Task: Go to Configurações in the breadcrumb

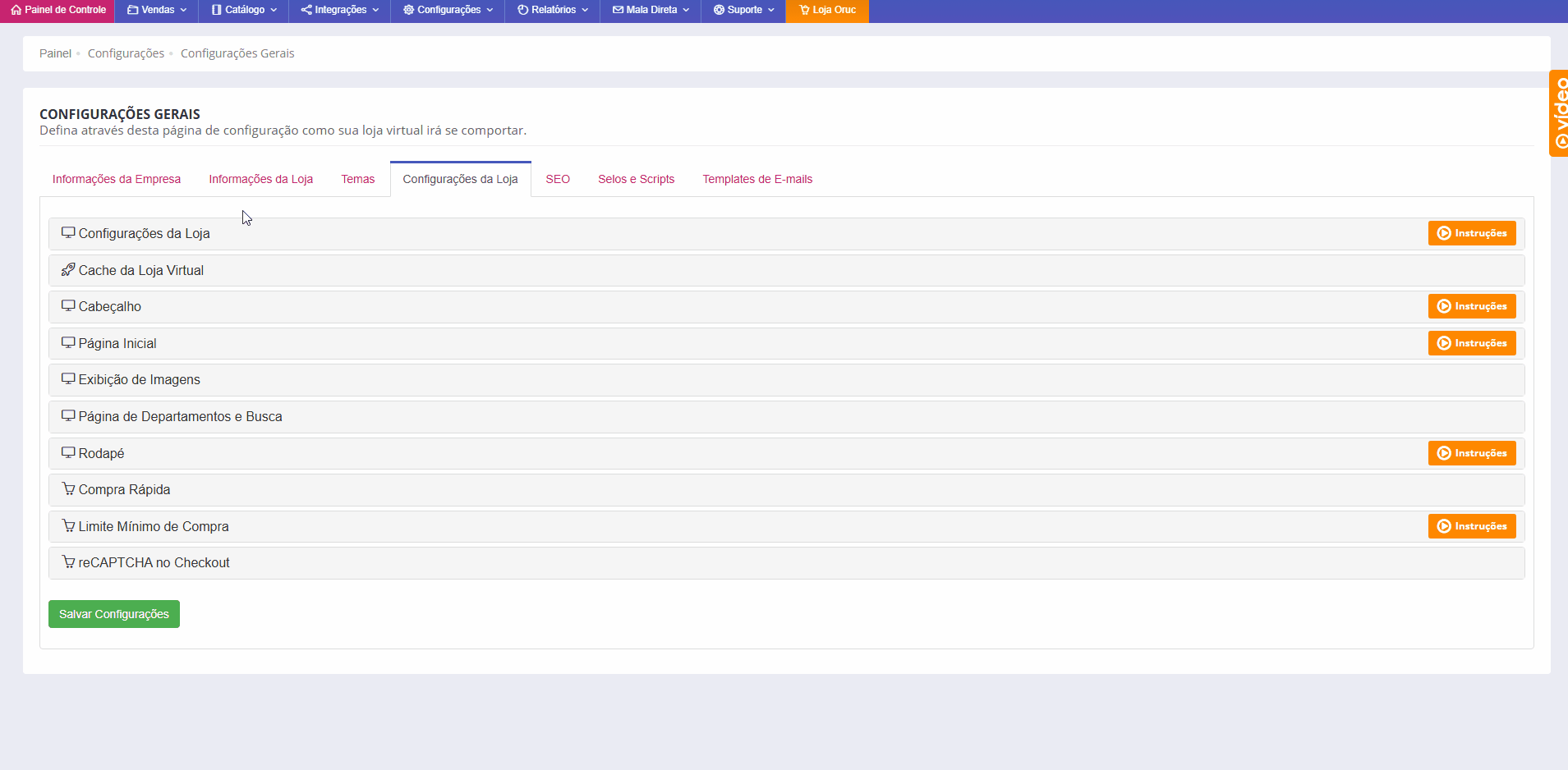Action: 126,53
